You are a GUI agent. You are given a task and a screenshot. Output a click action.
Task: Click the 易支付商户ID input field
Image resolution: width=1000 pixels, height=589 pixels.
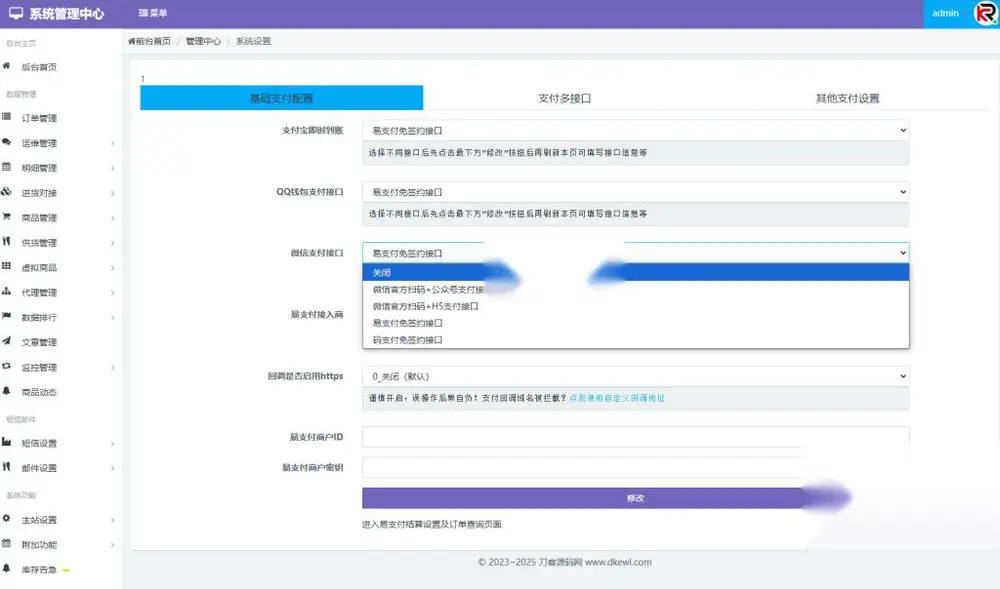click(635, 437)
